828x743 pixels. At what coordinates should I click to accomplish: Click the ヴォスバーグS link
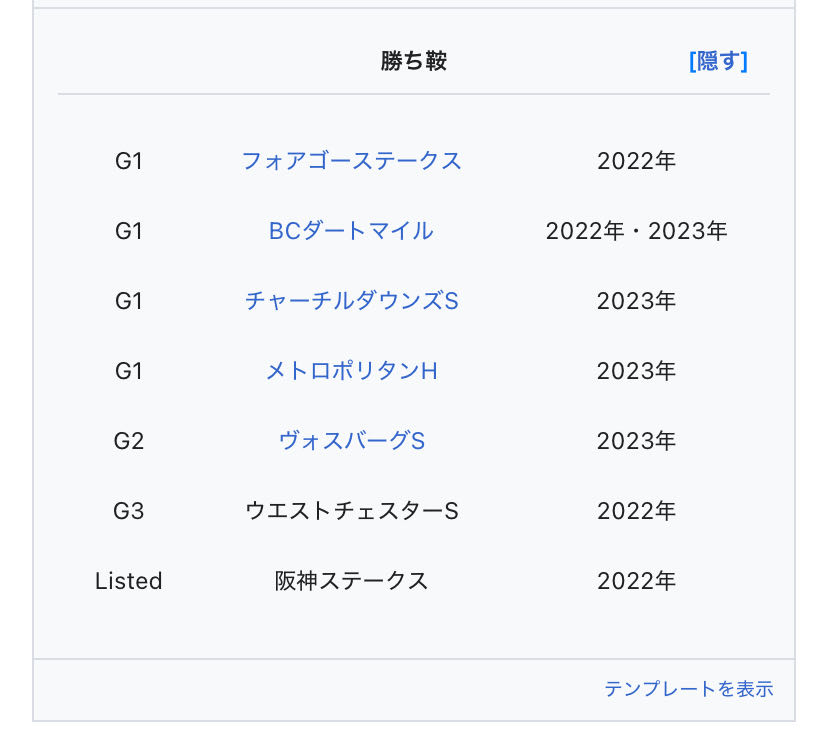[351, 441]
